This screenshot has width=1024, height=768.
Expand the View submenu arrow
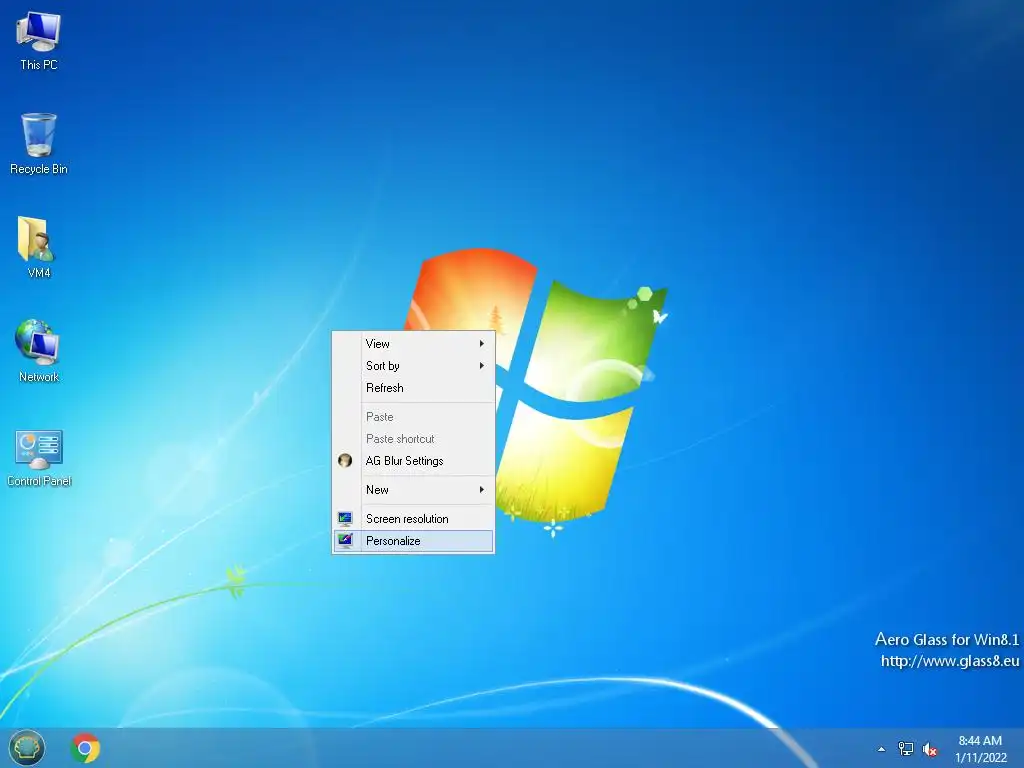coord(482,344)
